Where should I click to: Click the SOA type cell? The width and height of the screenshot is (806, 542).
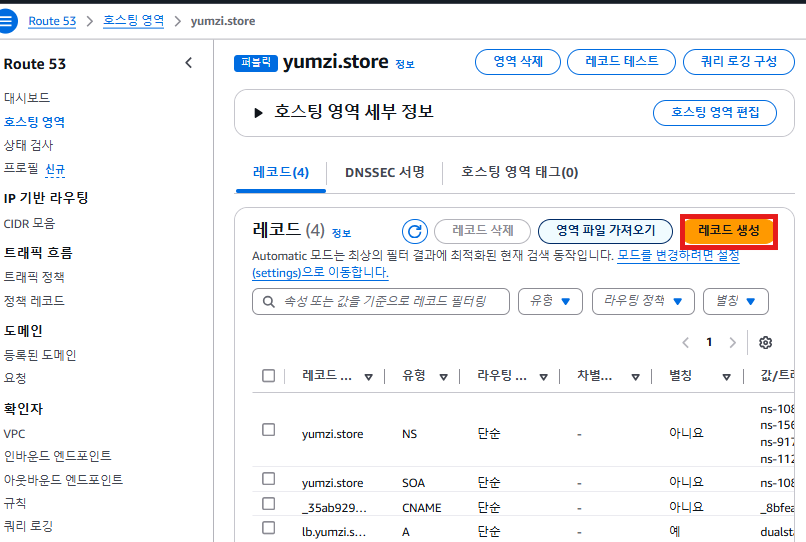point(413,483)
